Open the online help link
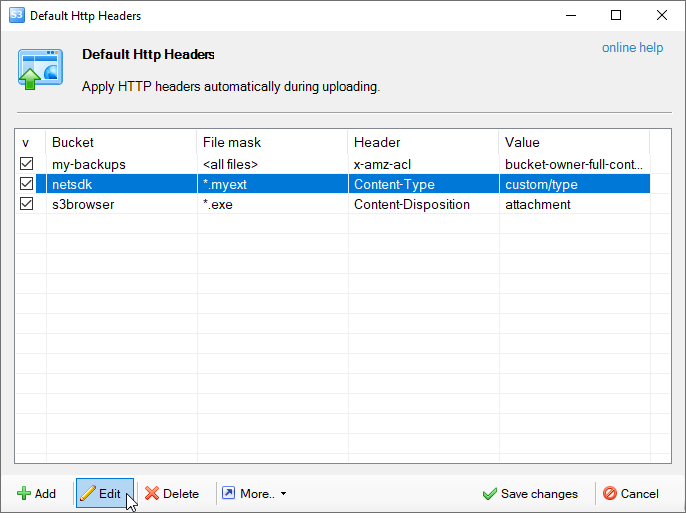 tap(632, 47)
